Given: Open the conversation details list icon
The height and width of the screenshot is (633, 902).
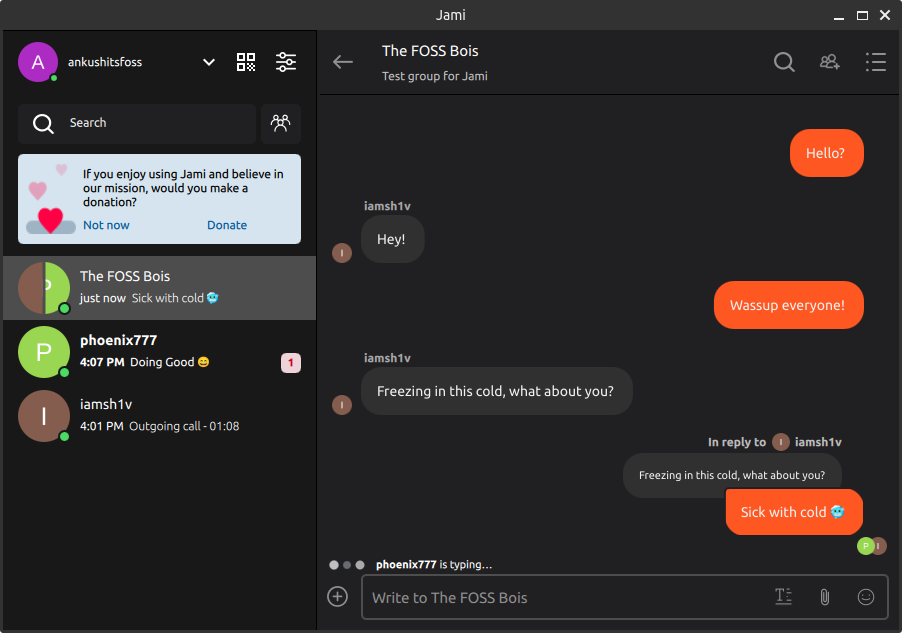Looking at the screenshot, I should pos(876,62).
